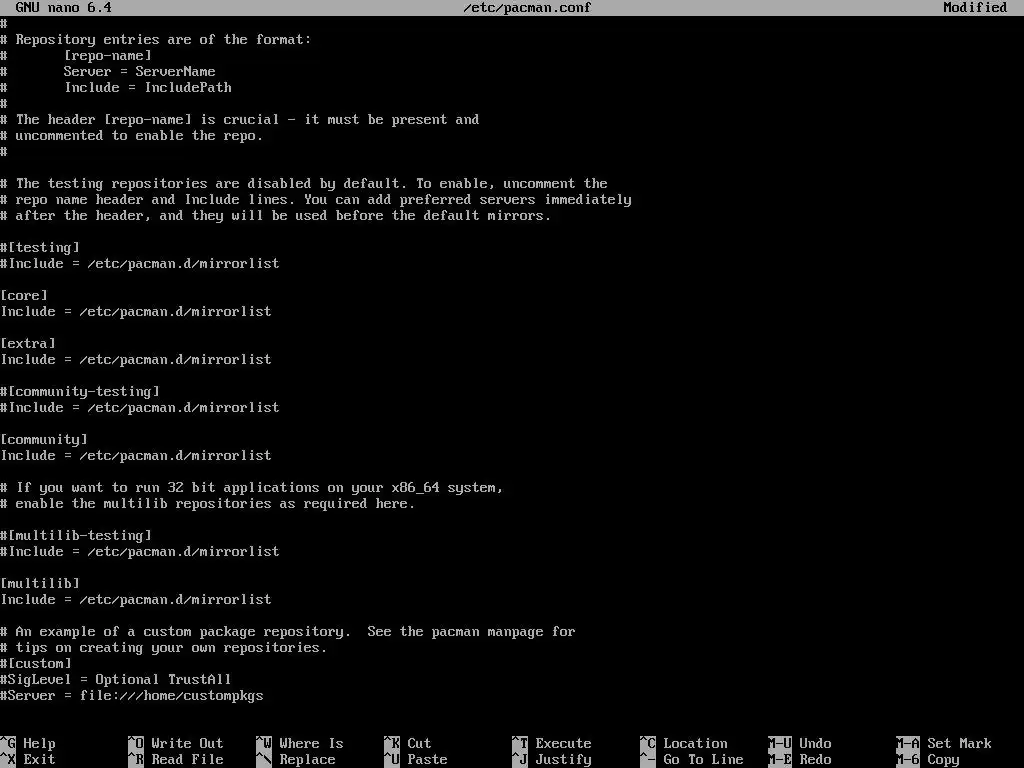Image resolution: width=1024 pixels, height=768 pixels.
Task: Click the M-A Set Mark shortcut
Action: point(944,743)
